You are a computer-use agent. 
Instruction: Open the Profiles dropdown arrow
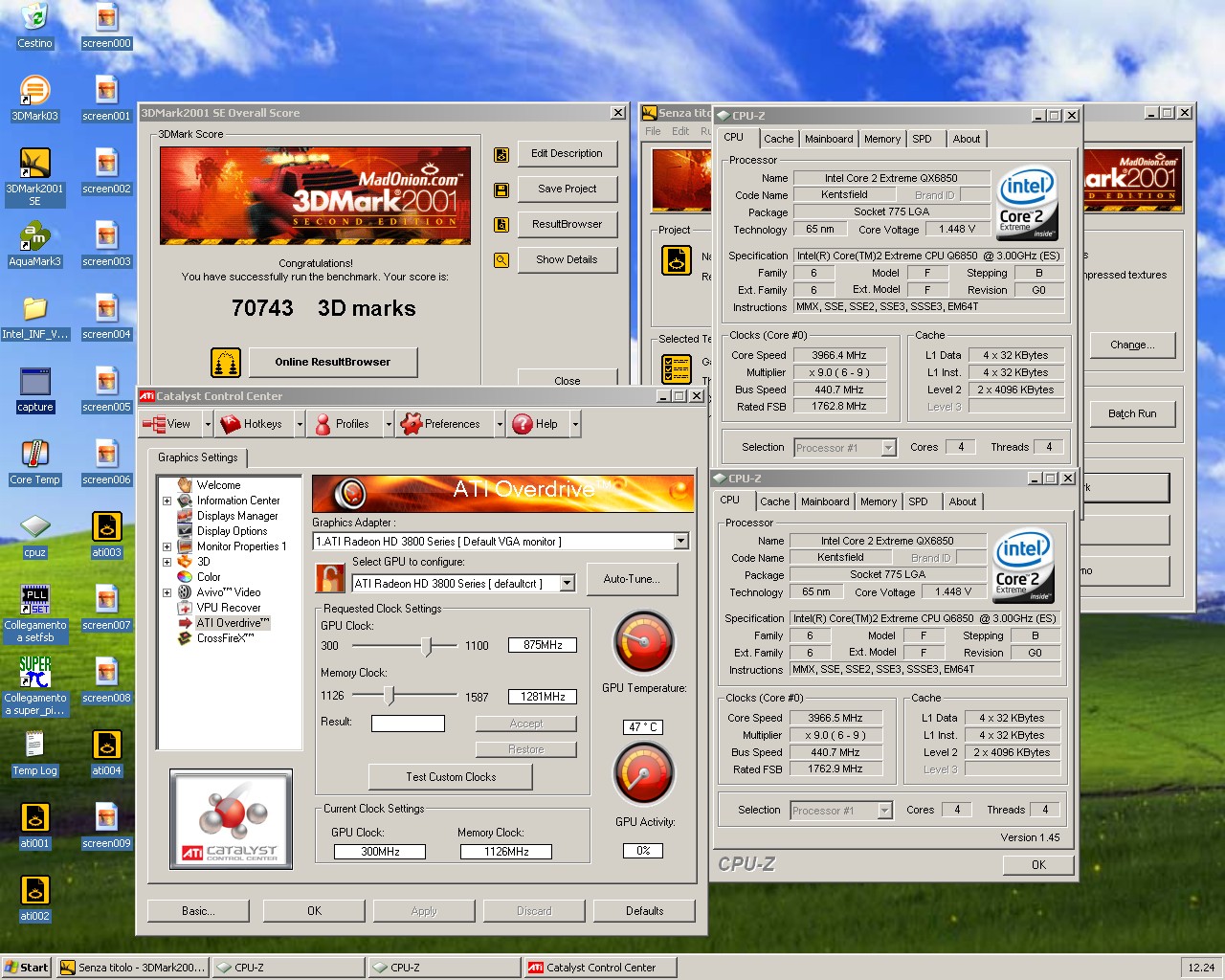point(389,424)
